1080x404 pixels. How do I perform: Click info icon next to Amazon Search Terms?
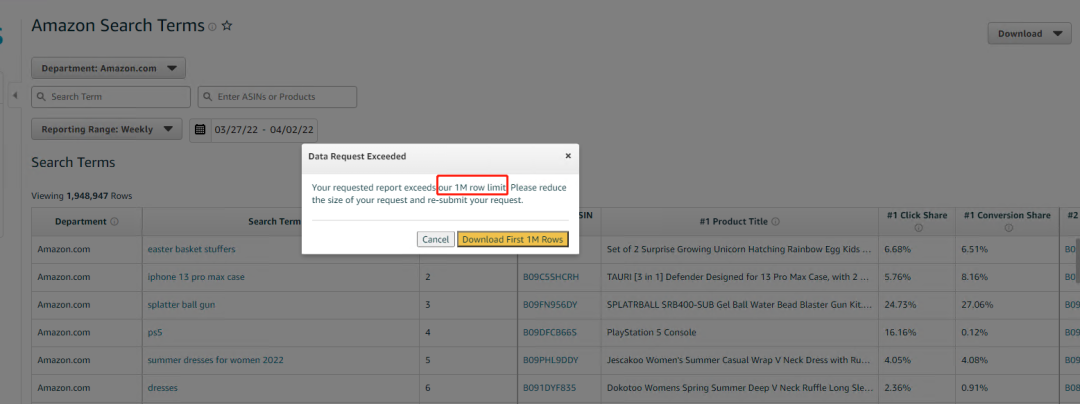(212, 27)
